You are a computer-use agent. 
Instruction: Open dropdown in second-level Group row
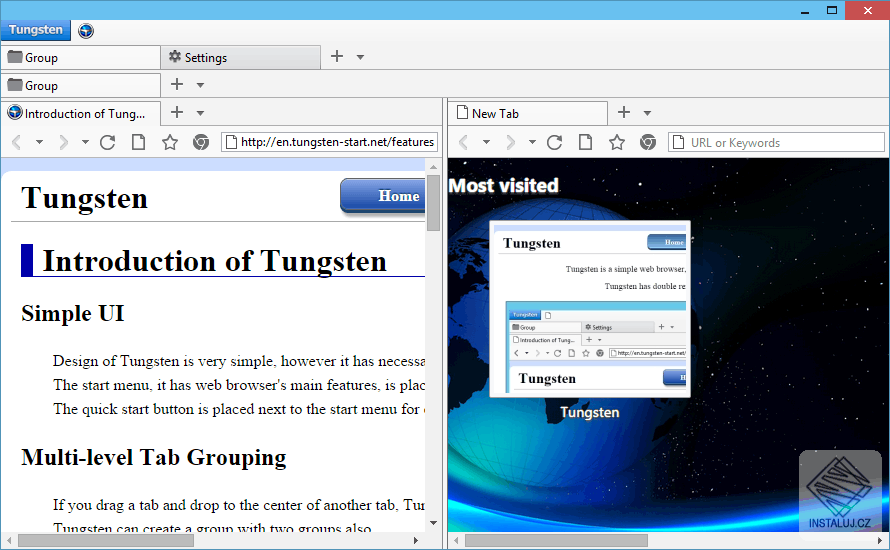tap(200, 85)
